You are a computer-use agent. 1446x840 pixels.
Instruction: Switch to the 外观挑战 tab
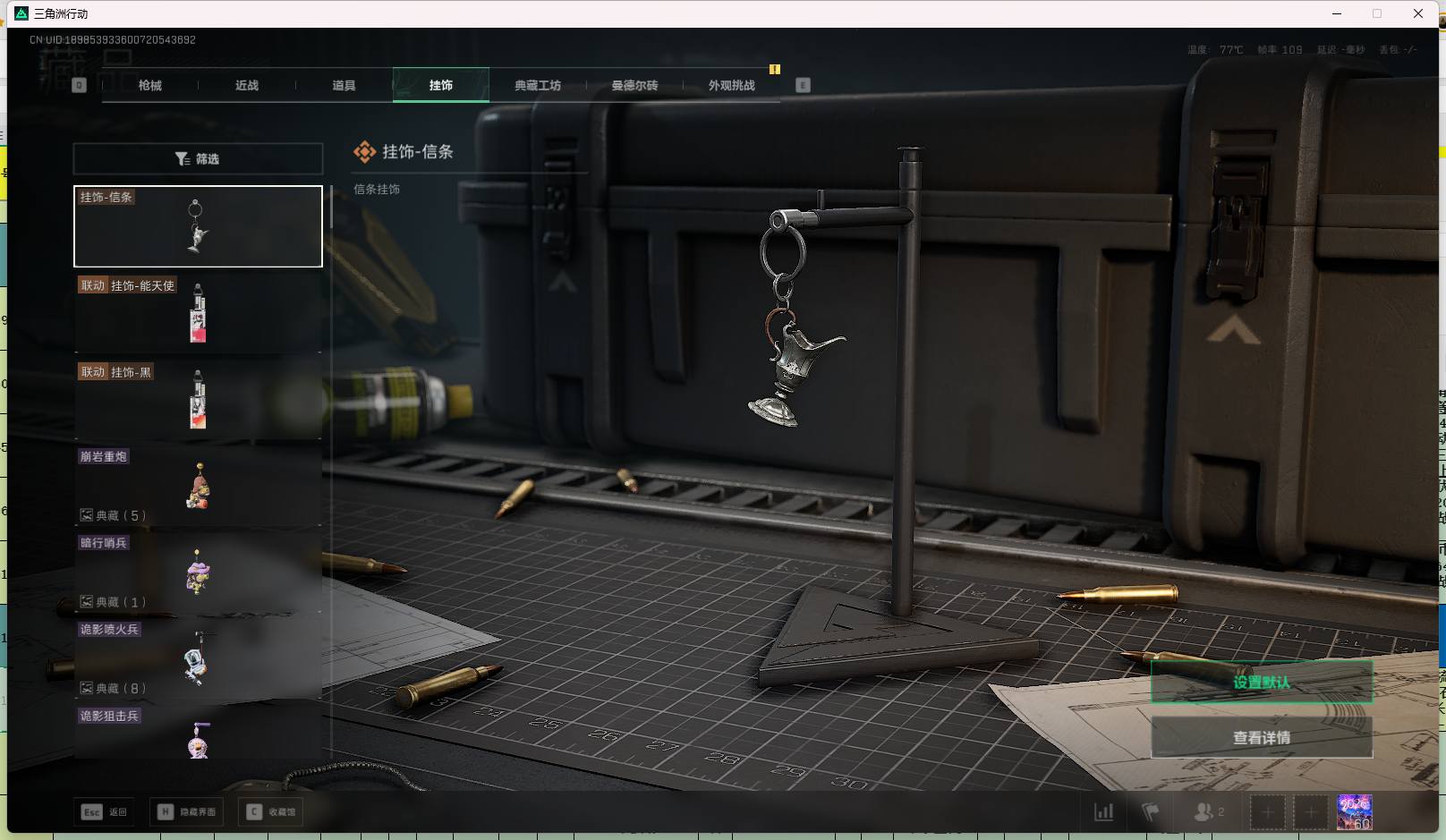coord(732,85)
